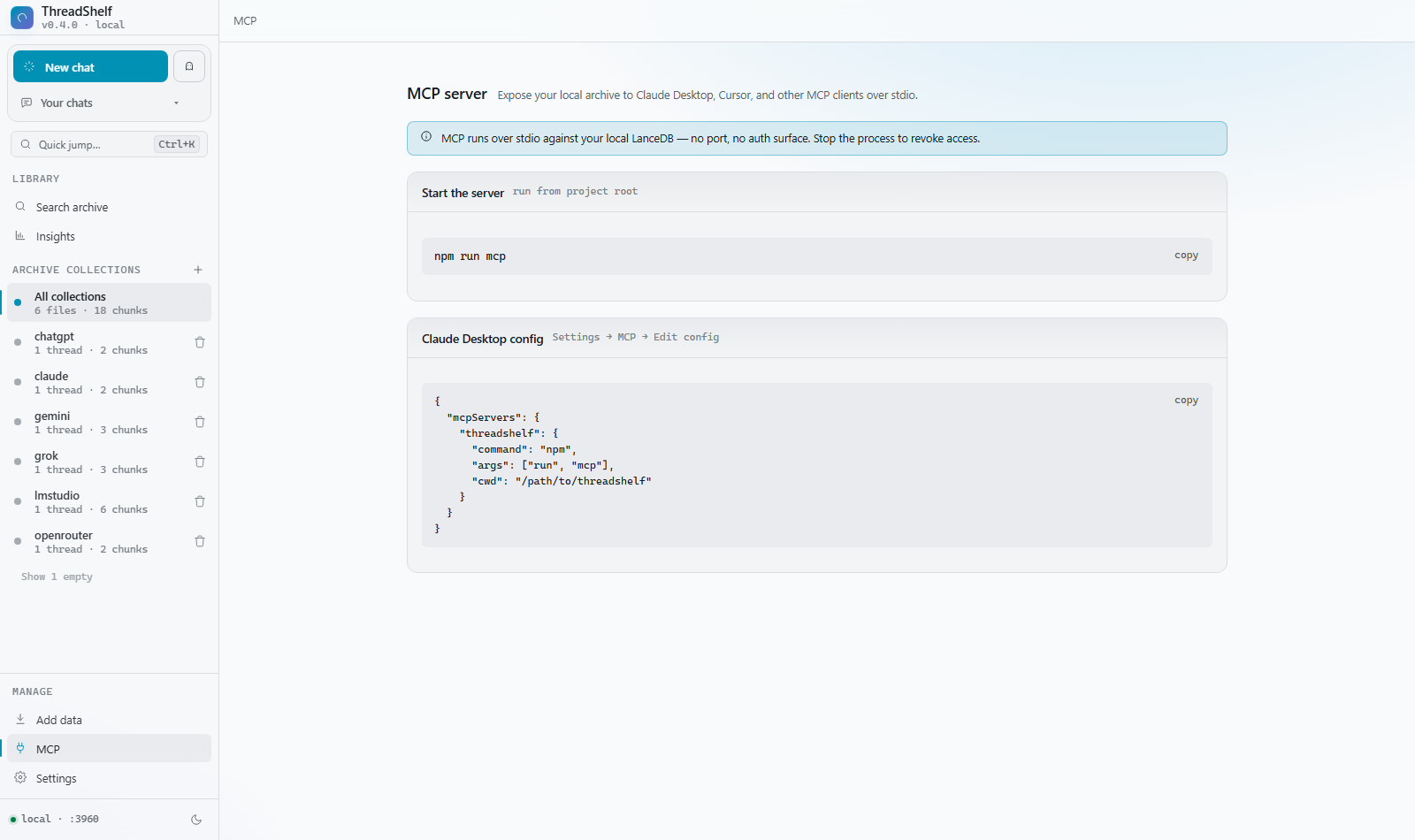The width and height of the screenshot is (1415, 840).
Task: Add a new archive collection with plus icon
Action: (x=198, y=270)
